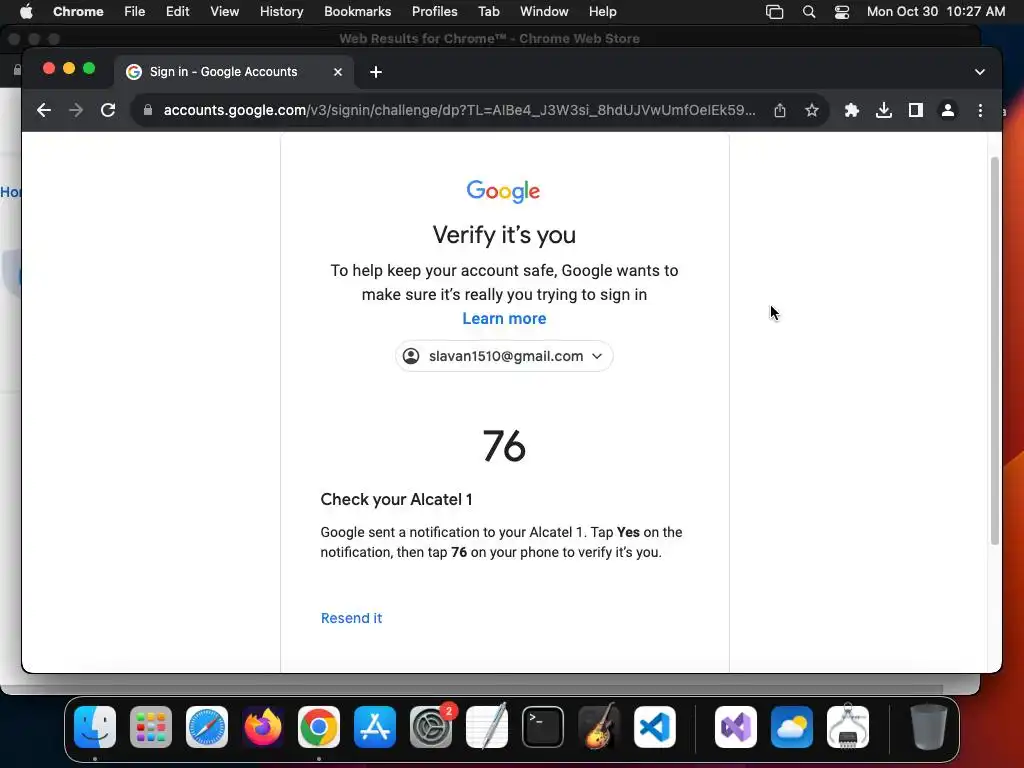Open Spotlight search in menu bar
This screenshot has height=768, width=1024.
pyautogui.click(x=808, y=12)
